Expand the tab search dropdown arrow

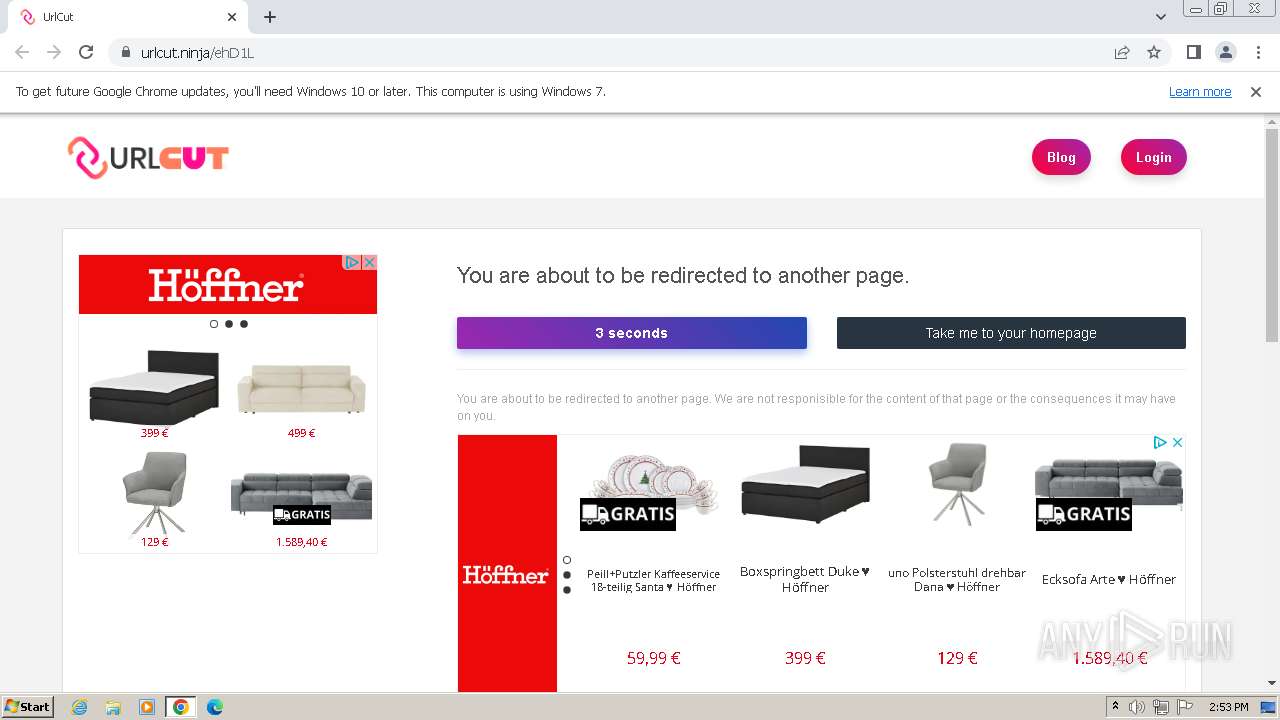[1161, 17]
